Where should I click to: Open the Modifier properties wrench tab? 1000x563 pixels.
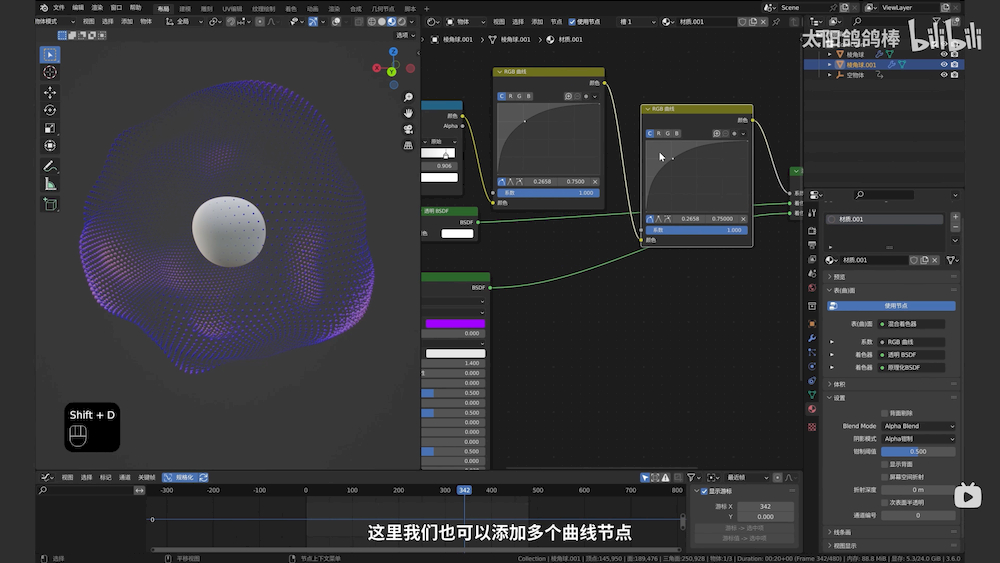coord(812,338)
